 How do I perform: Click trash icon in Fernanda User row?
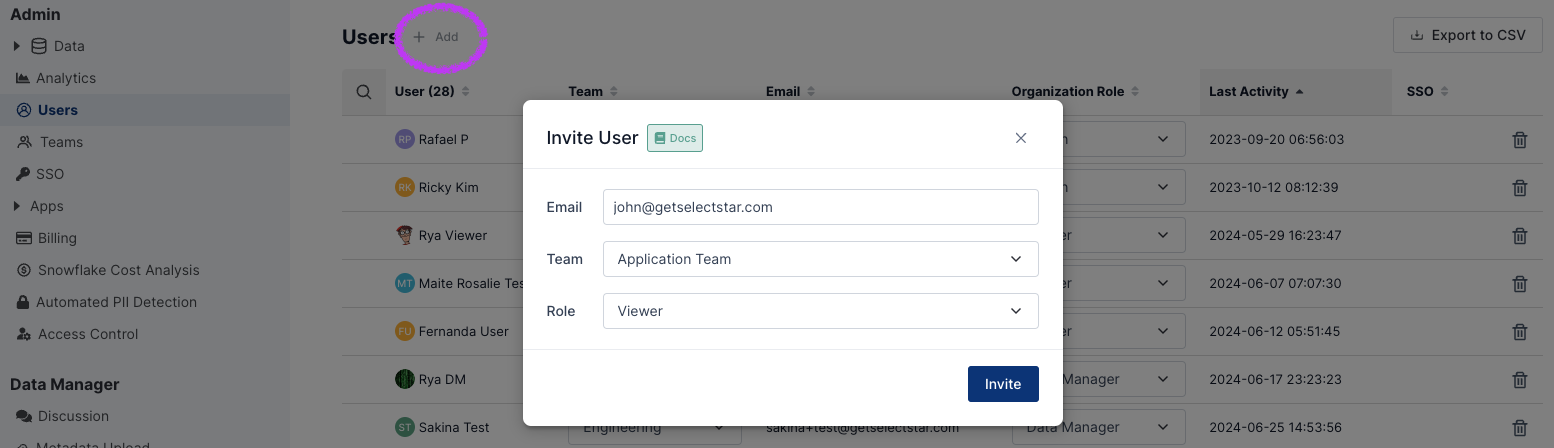click(x=1519, y=332)
